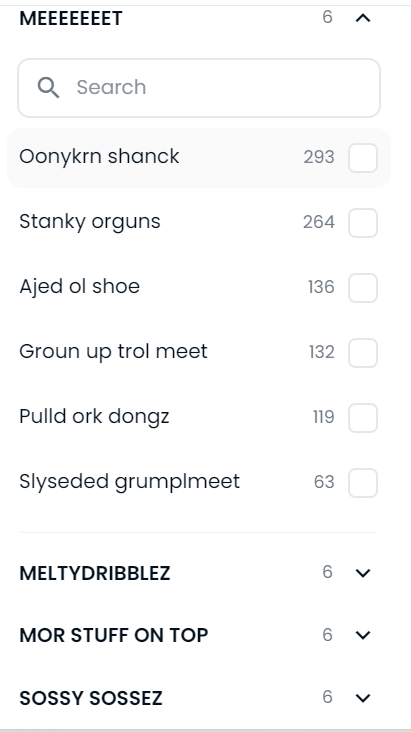Expand the SOSSY SOSSEZ section chevron
The height and width of the screenshot is (732, 411).
pyautogui.click(x=363, y=697)
